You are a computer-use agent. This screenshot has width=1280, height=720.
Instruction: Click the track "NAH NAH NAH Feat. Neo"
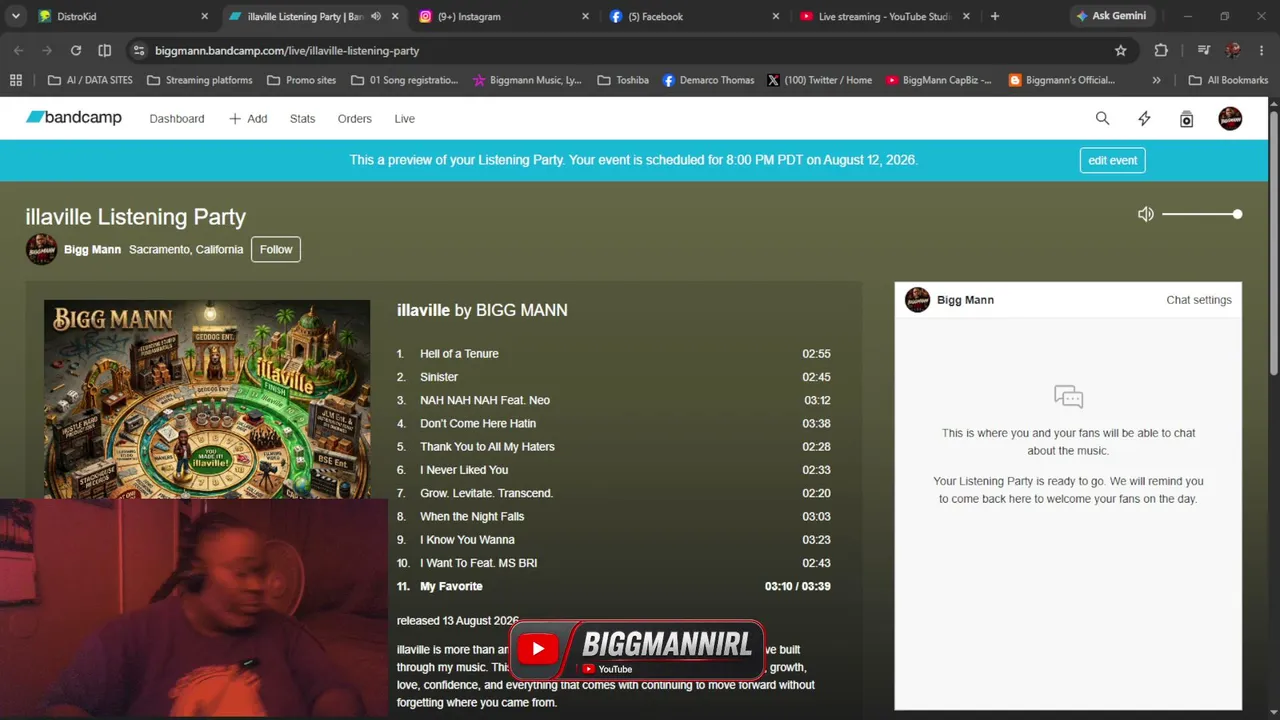tap(485, 400)
